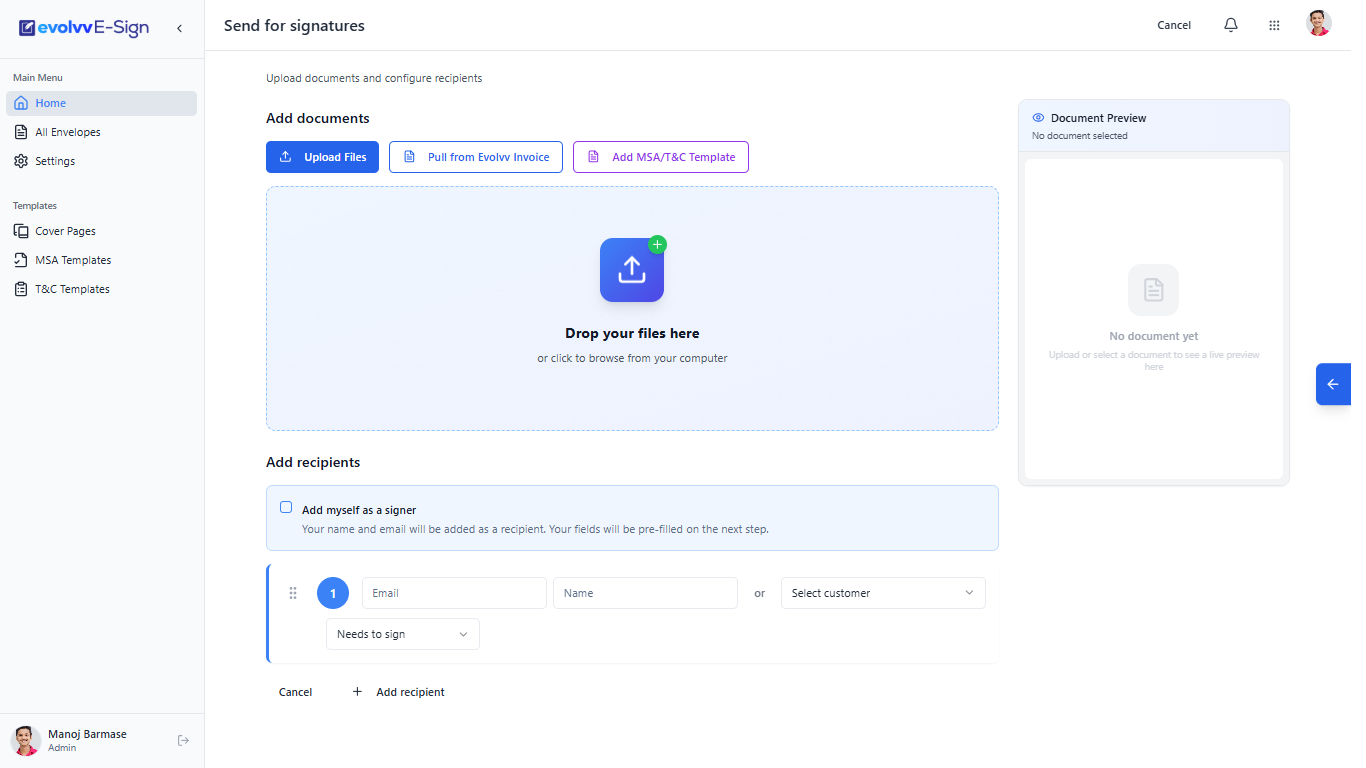1366x768 pixels.
Task: Click the evolvv E-Sign logo
Action: tap(84, 27)
